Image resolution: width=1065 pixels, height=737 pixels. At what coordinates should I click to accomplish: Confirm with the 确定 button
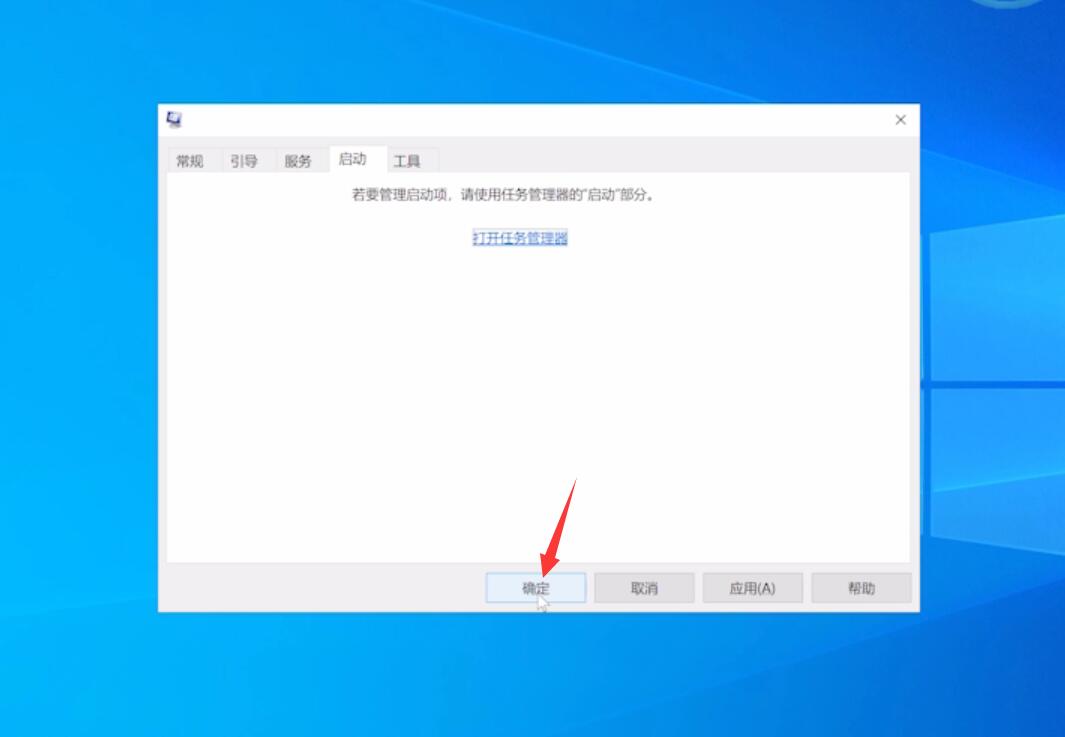click(x=536, y=588)
